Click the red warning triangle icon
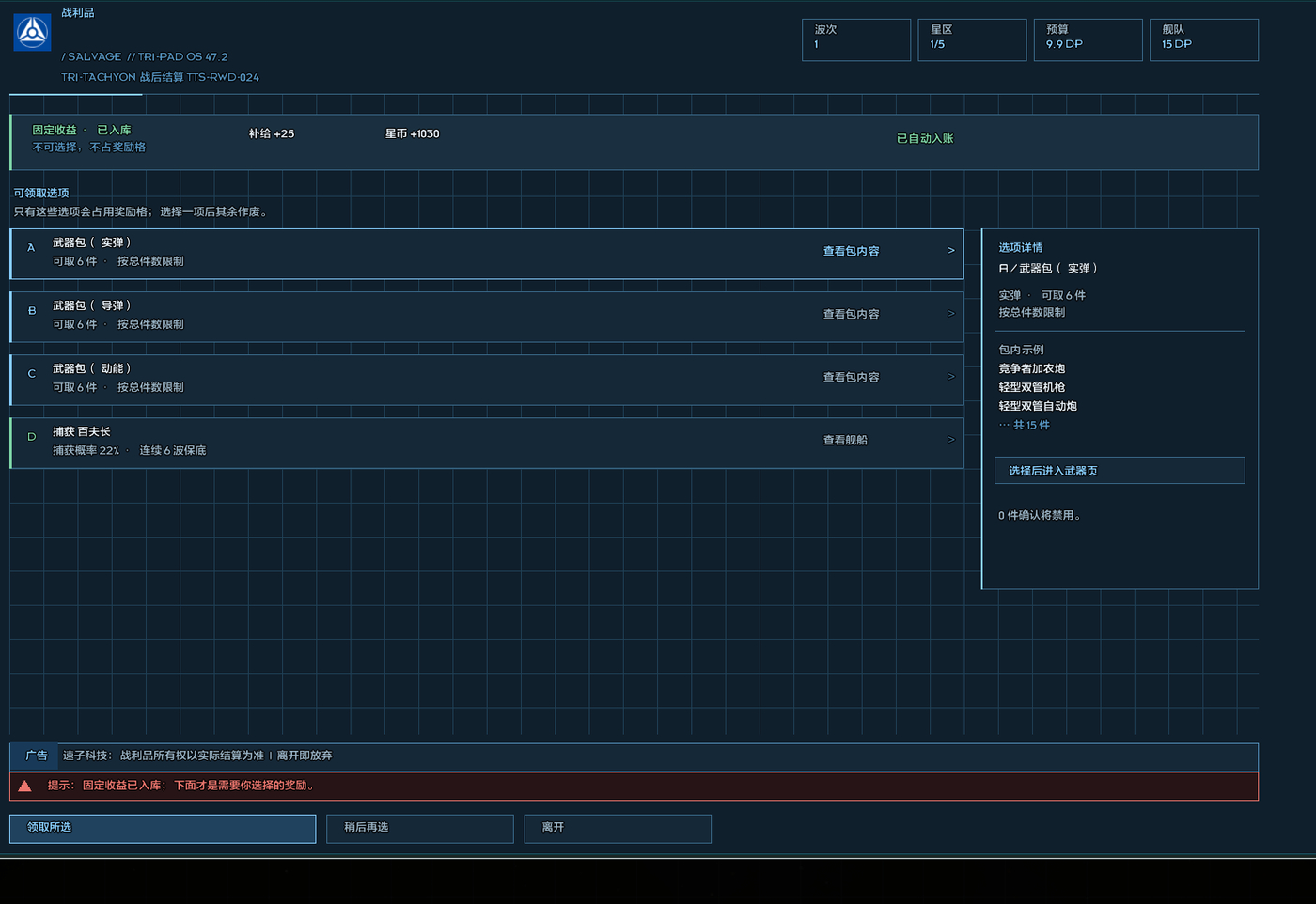The image size is (1316, 904). (x=24, y=787)
